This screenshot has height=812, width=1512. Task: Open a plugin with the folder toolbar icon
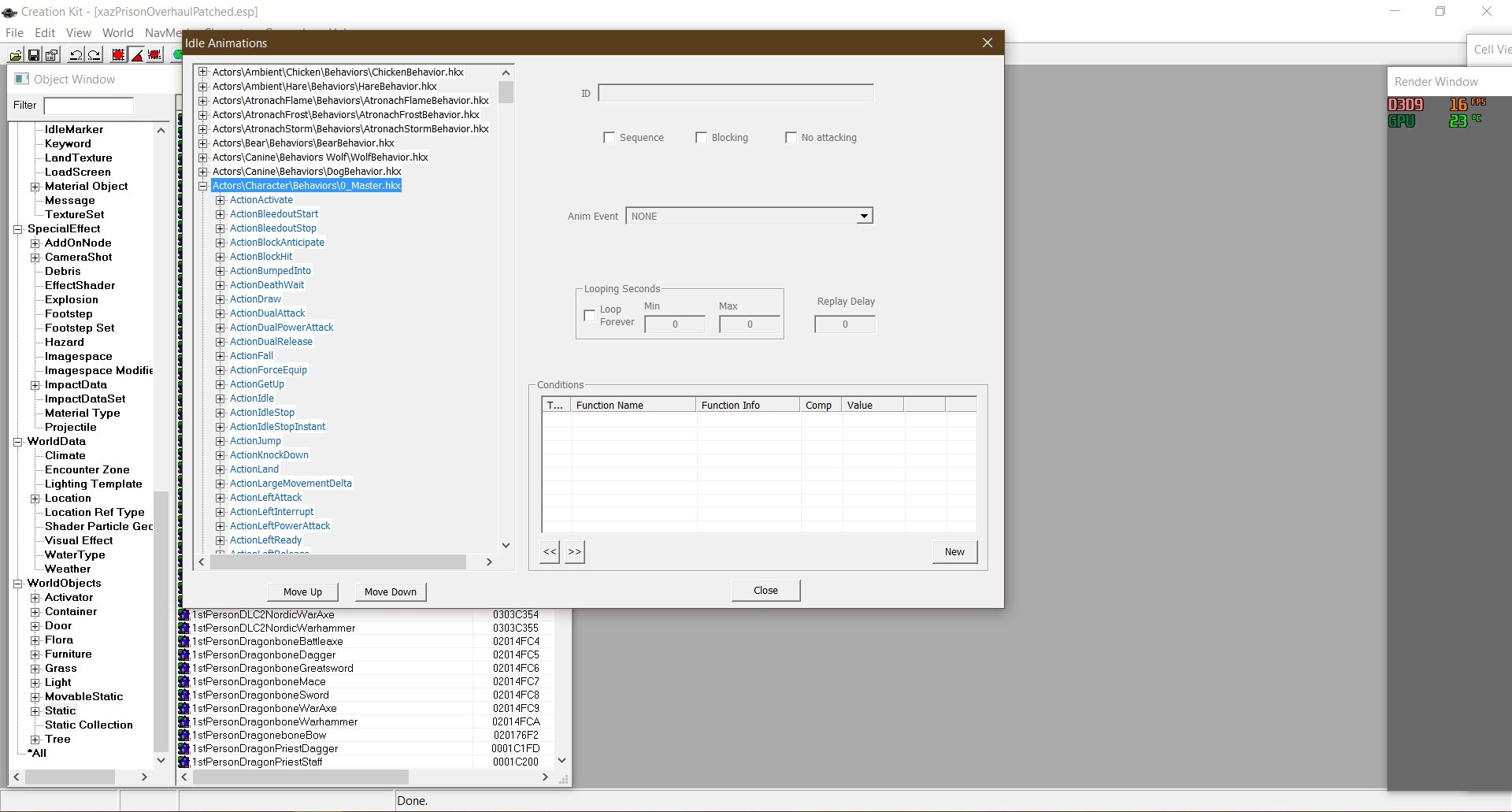(16, 54)
